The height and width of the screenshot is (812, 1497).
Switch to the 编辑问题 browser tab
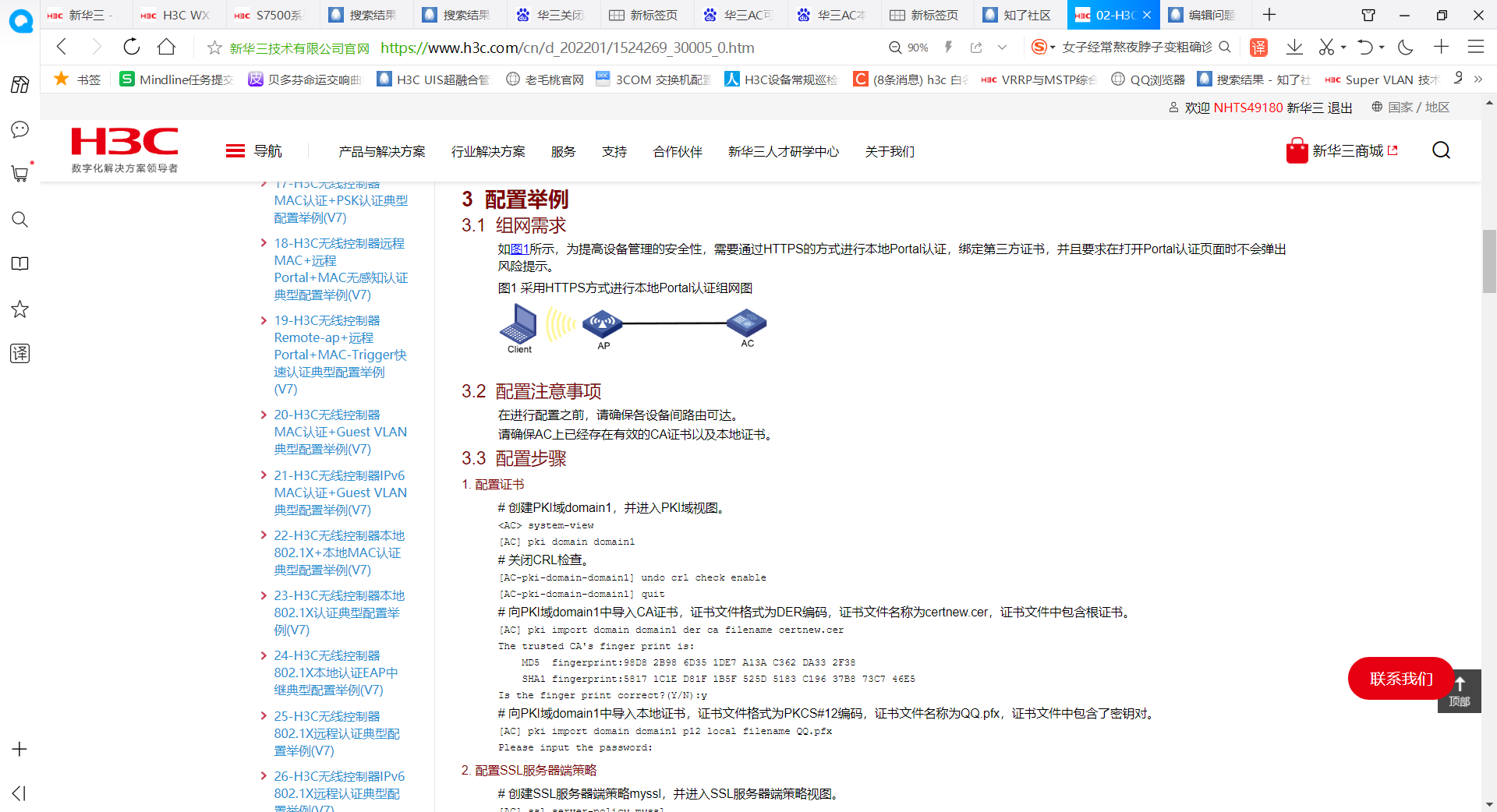pos(1205,15)
